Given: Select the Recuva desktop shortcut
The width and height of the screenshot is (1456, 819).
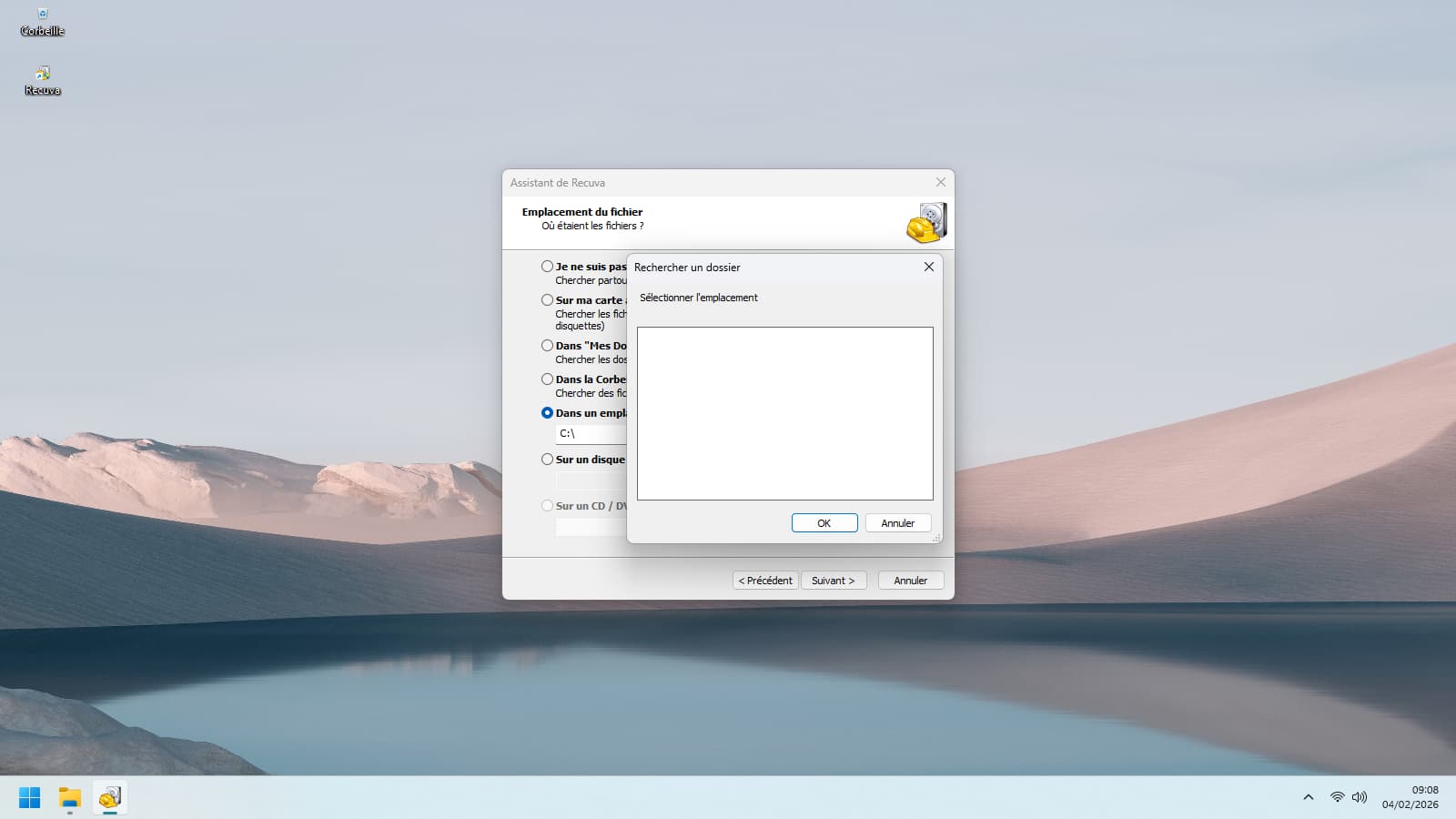Looking at the screenshot, I should pos(42,78).
